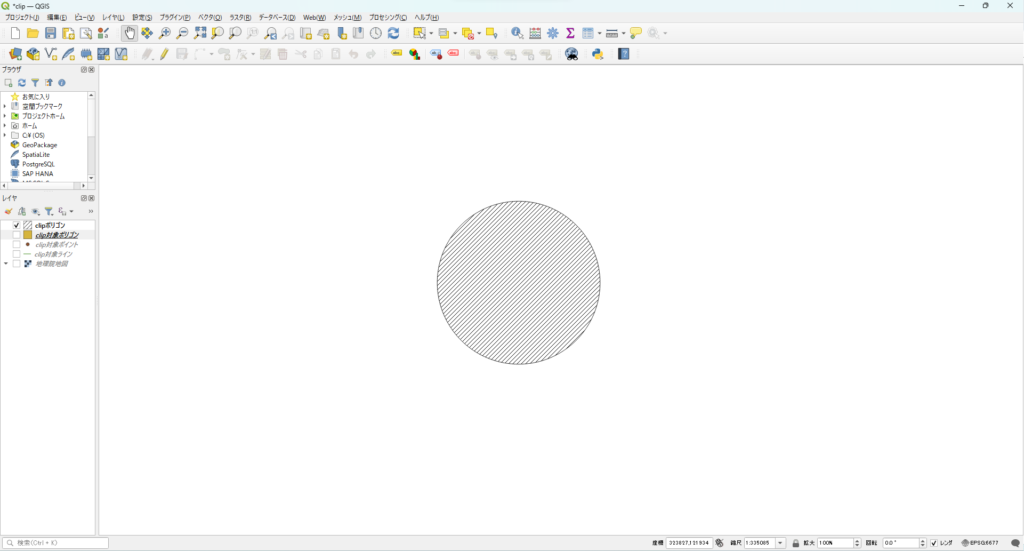Click the Open Project folder icon
Screen dimensions: 1024x551
tap(32, 33)
